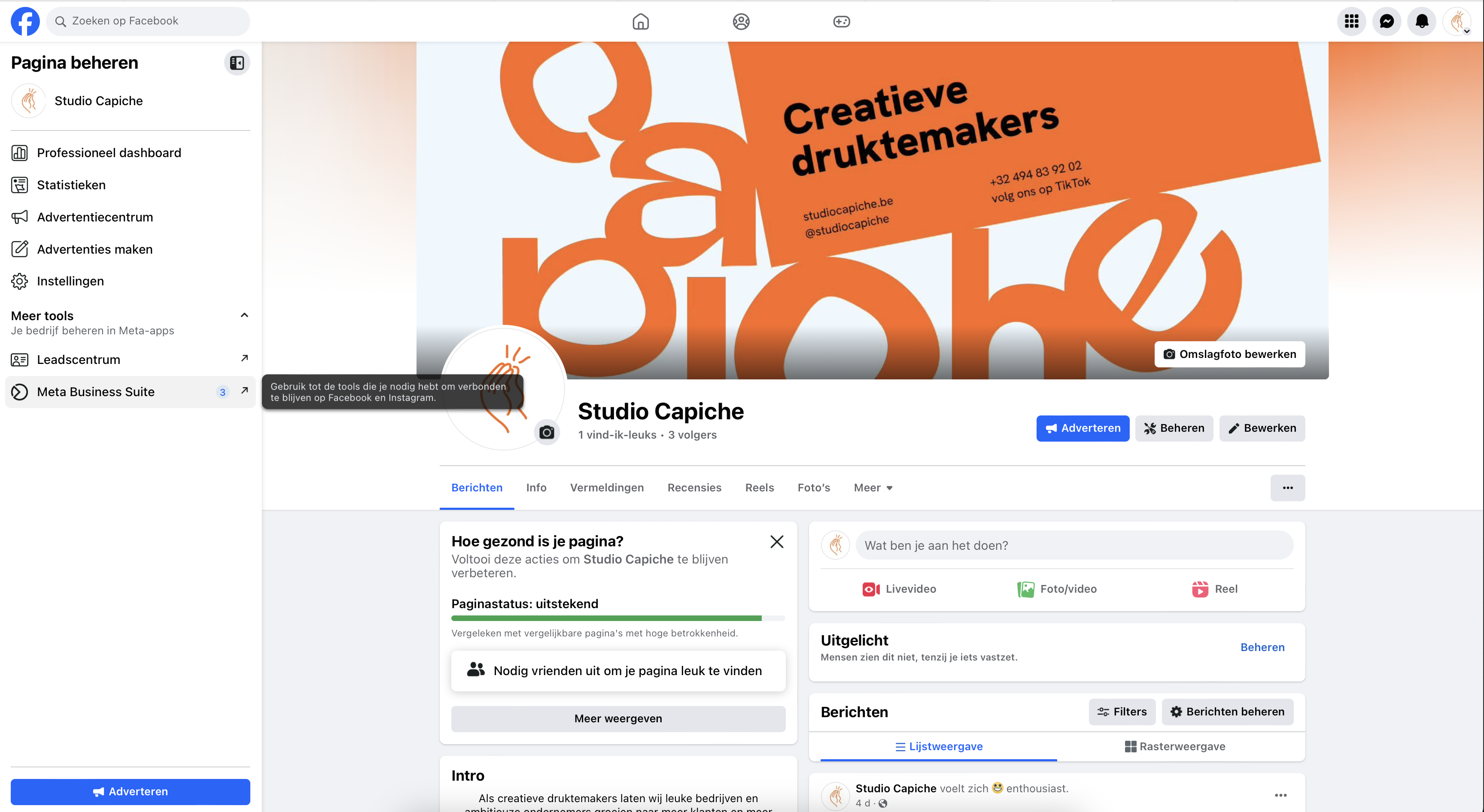Click Beheren link in Uitgelicht
Screen dimensions: 1484x812
click(1262, 647)
